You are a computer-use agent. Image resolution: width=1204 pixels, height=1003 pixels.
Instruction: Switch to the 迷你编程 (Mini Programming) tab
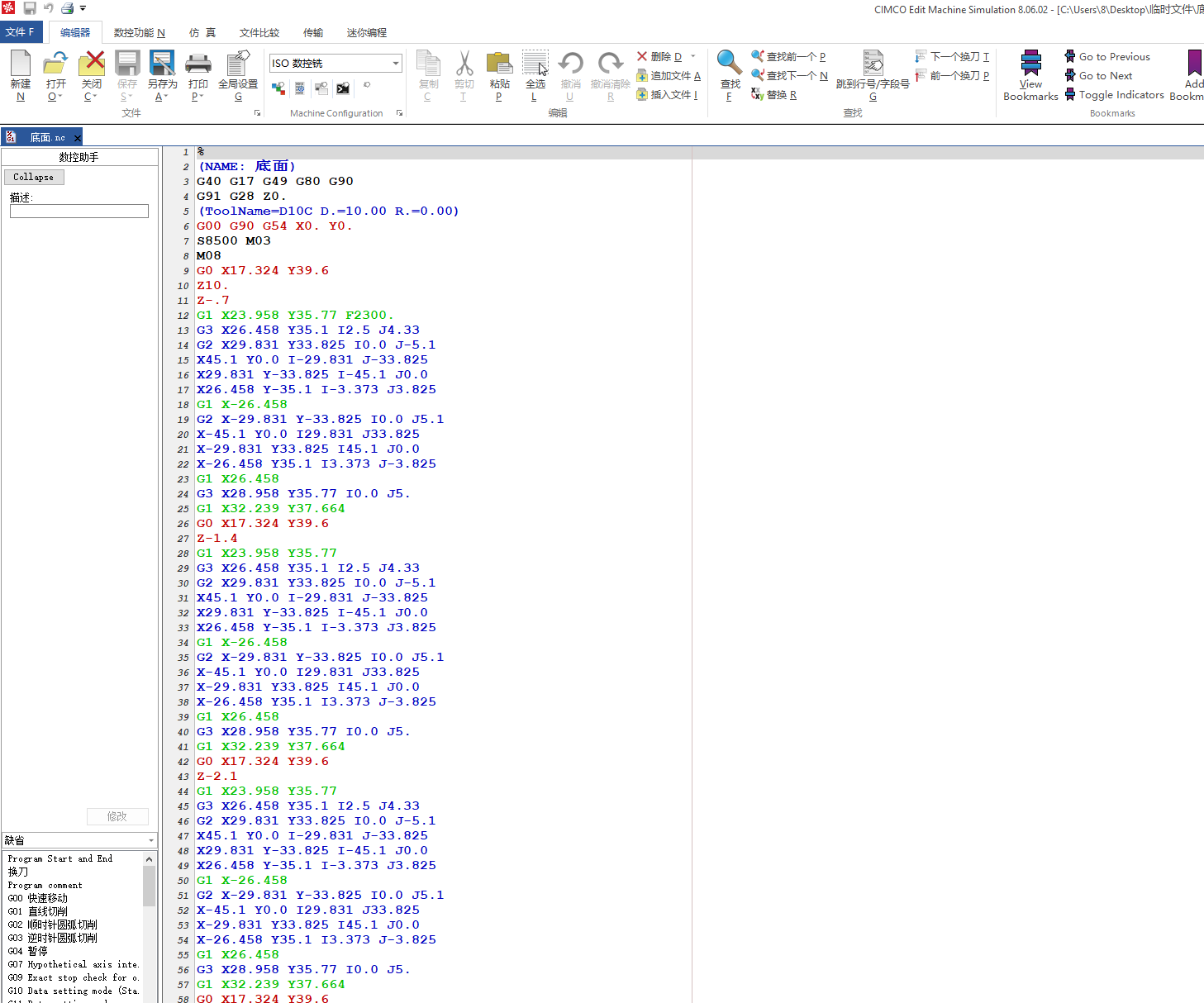[367, 33]
